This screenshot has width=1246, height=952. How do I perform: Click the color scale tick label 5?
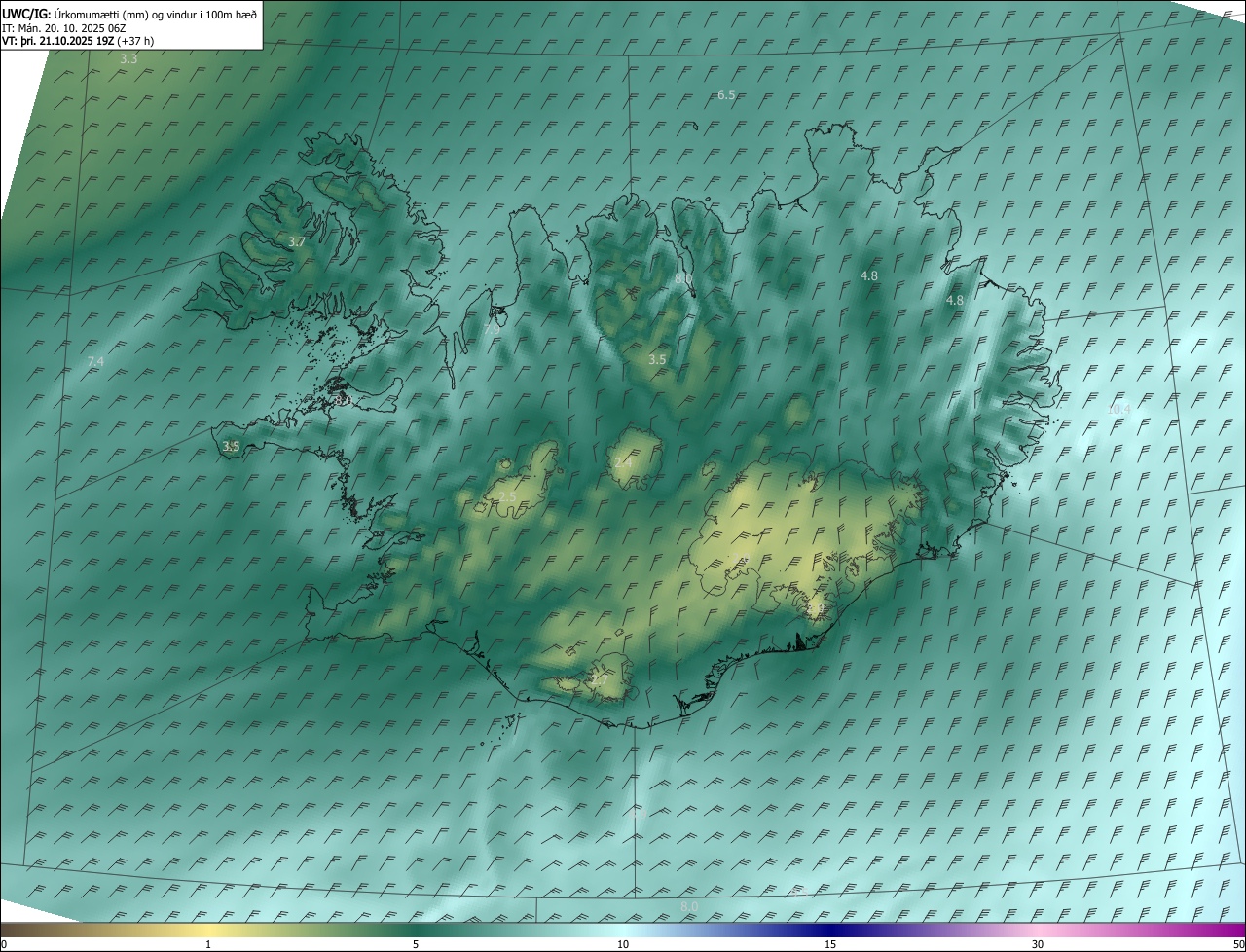point(416,944)
